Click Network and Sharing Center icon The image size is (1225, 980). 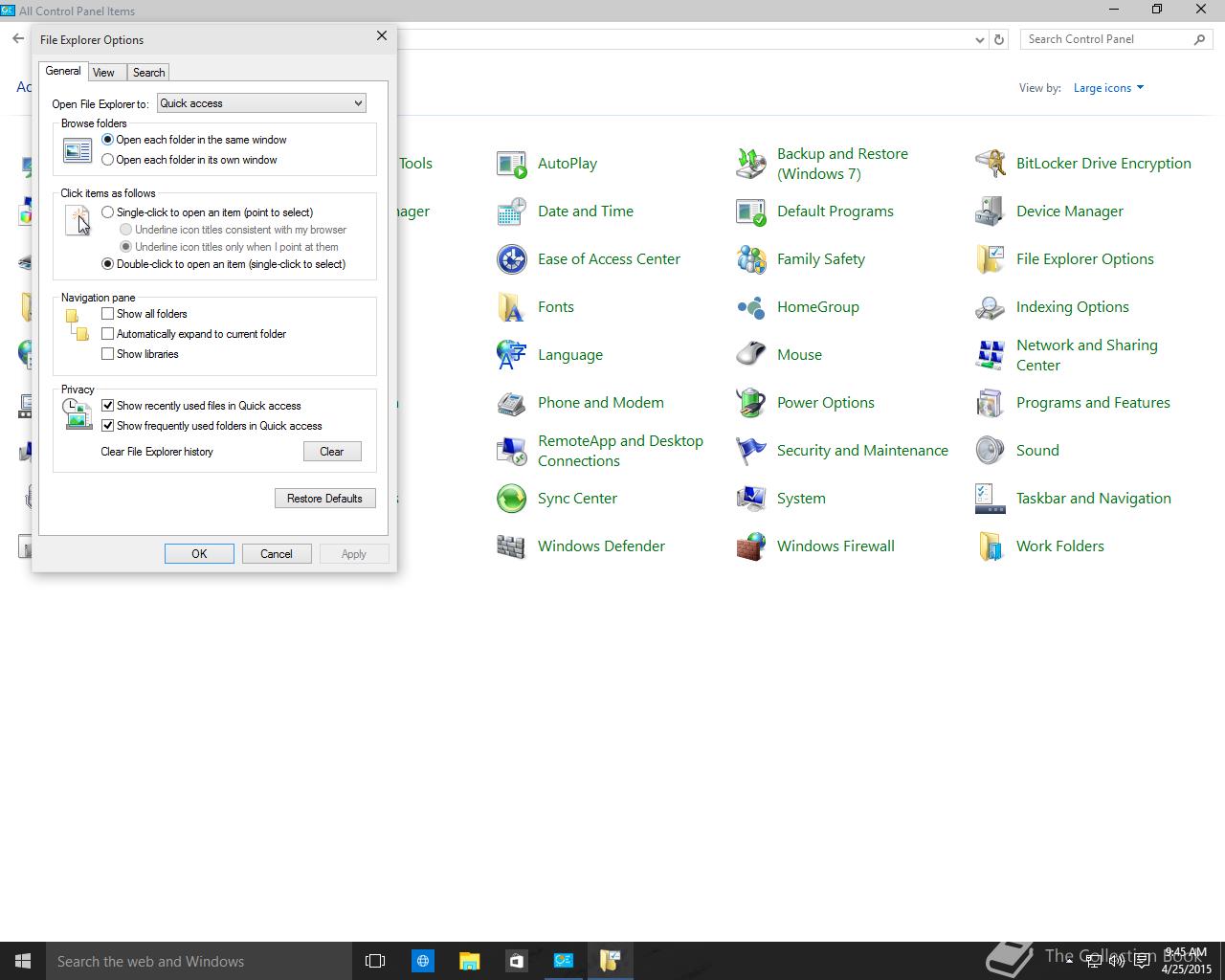pos(990,355)
